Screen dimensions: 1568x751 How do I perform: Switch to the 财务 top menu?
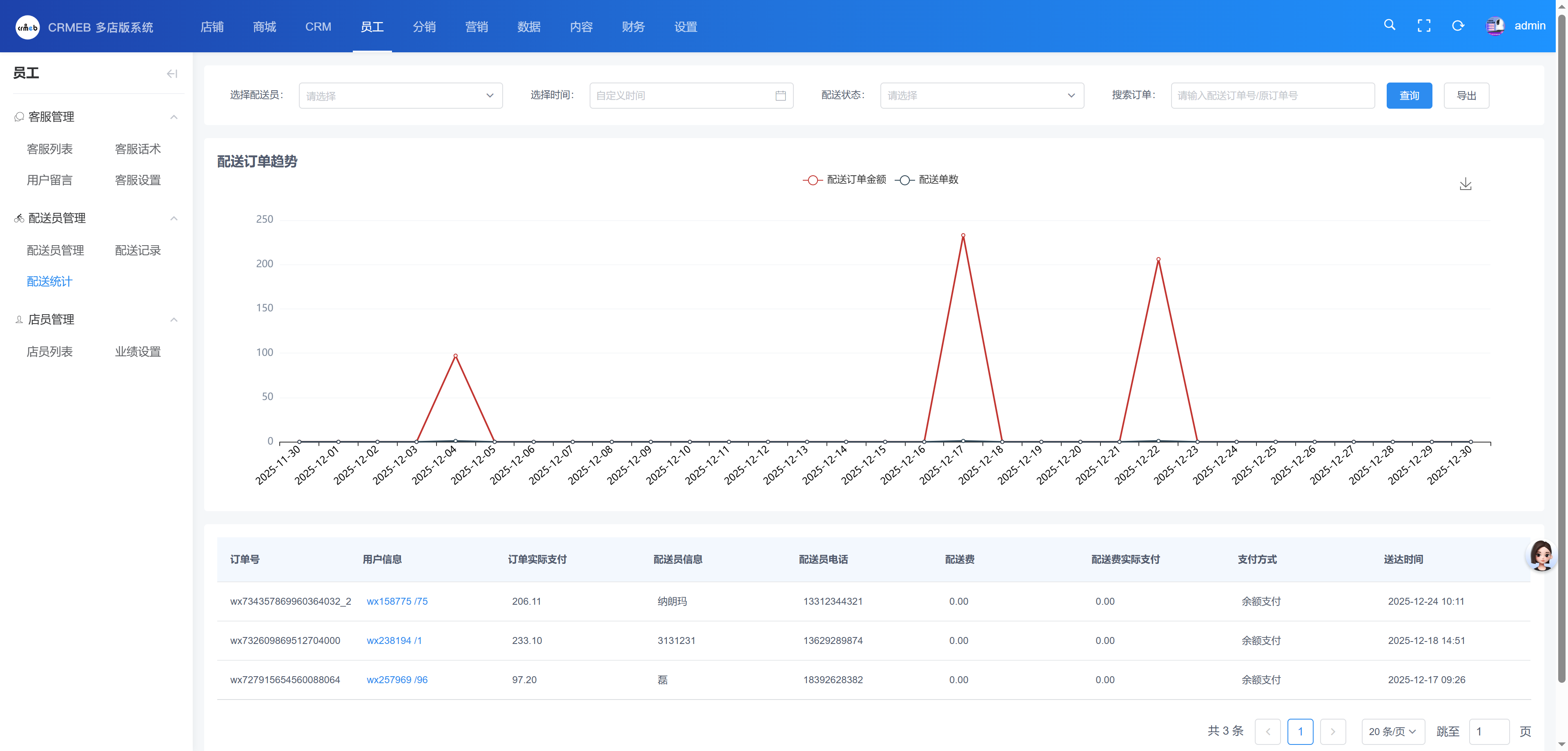tap(633, 27)
